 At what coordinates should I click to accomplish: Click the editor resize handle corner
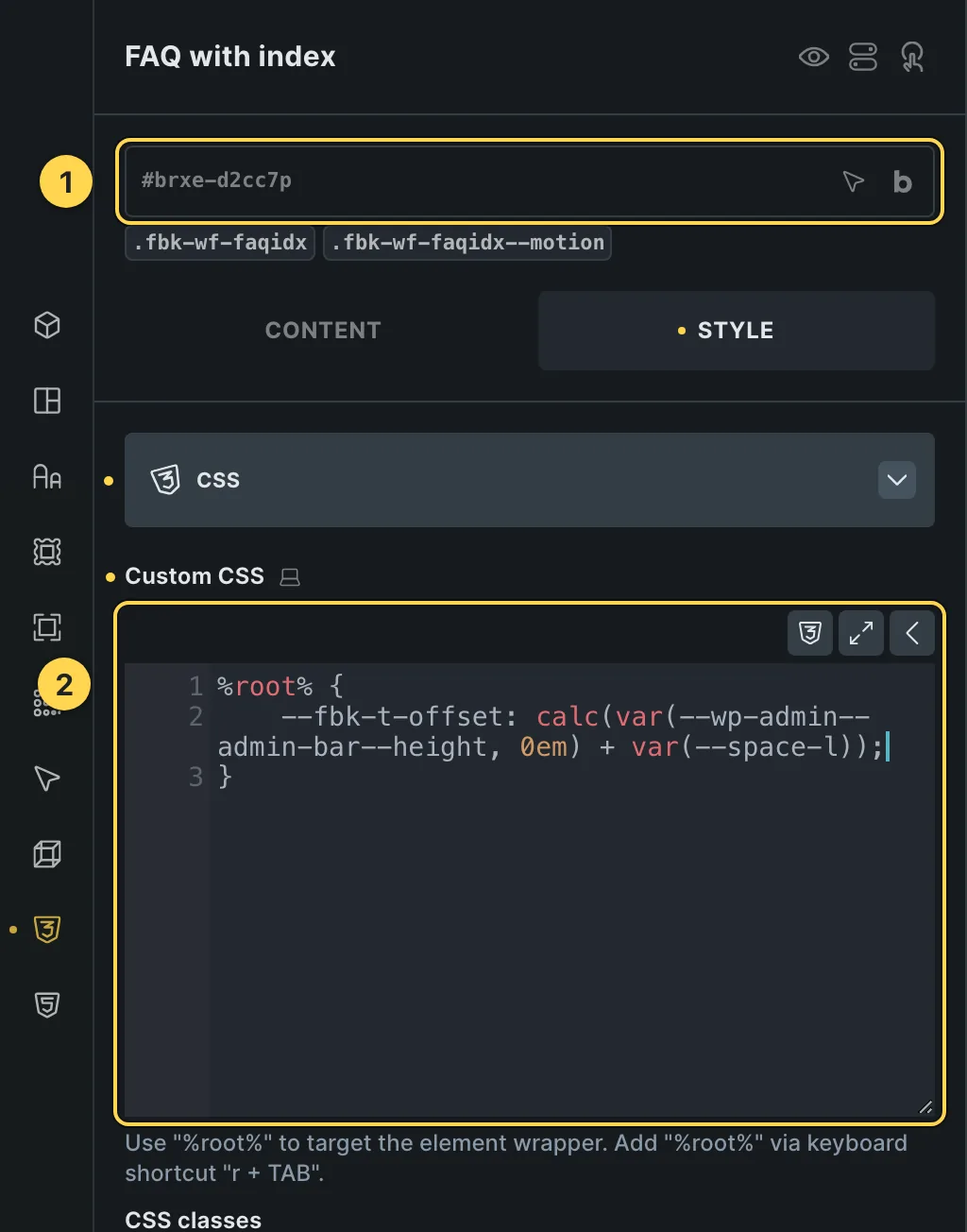925,1108
